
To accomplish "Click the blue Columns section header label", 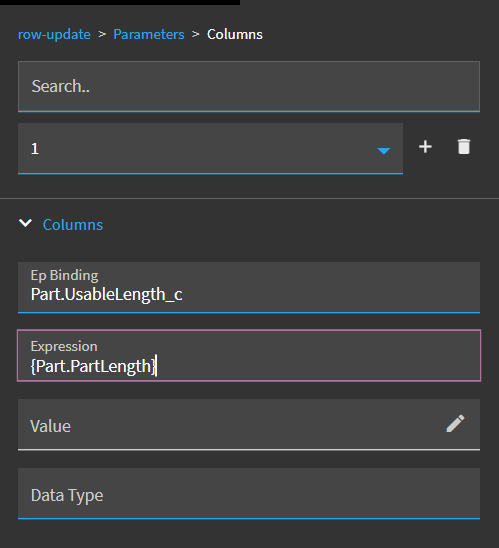I will pos(73,224).
